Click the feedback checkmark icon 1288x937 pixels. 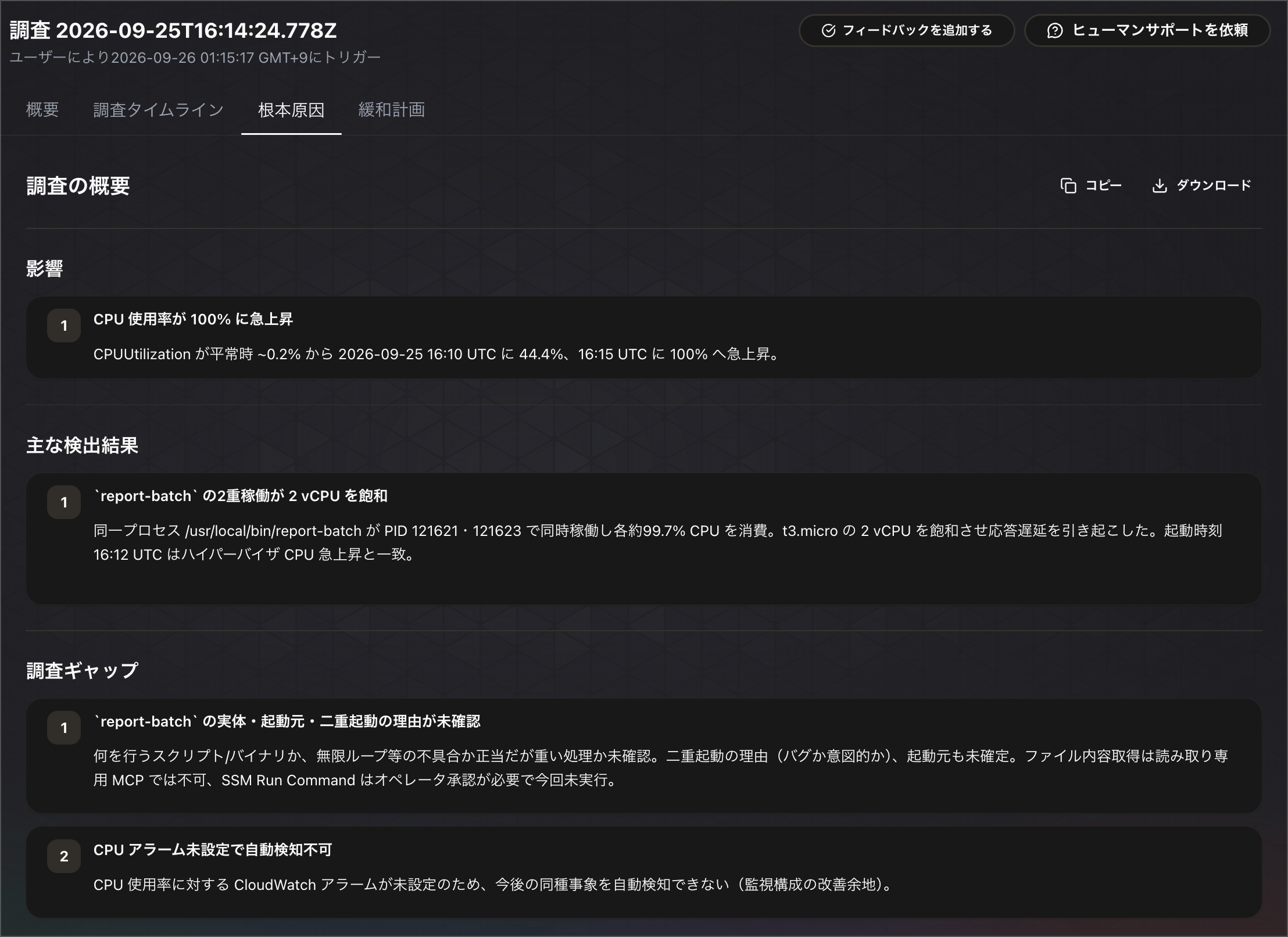pyautogui.click(x=828, y=31)
